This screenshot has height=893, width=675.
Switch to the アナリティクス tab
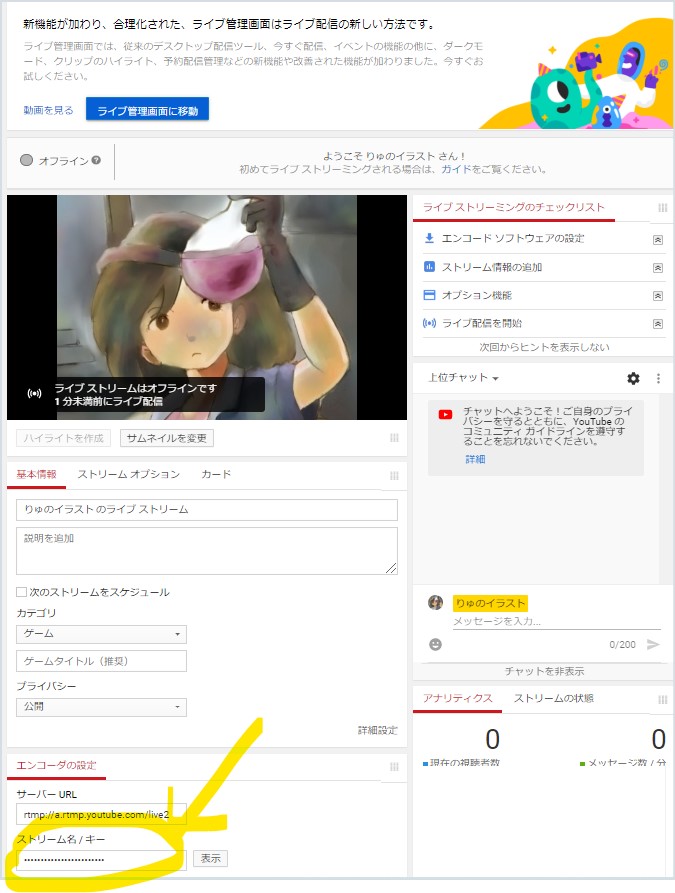point(457,698)
